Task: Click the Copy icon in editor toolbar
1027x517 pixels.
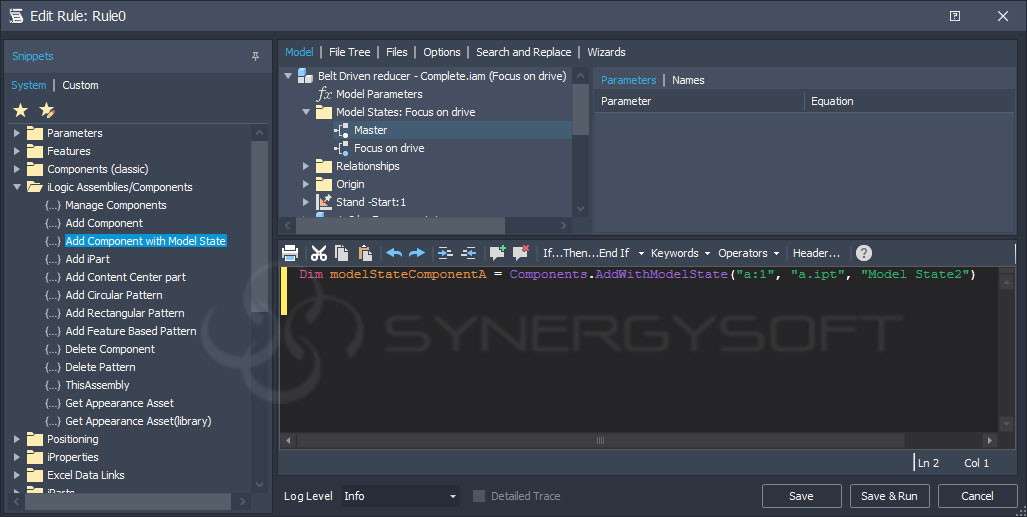Action: tap(341, 253)
